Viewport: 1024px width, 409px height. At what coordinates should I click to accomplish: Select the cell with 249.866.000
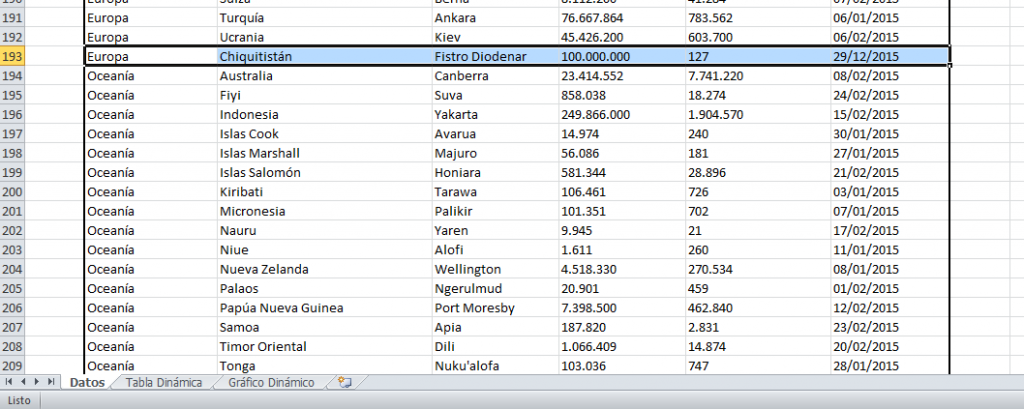coord(622,114)
